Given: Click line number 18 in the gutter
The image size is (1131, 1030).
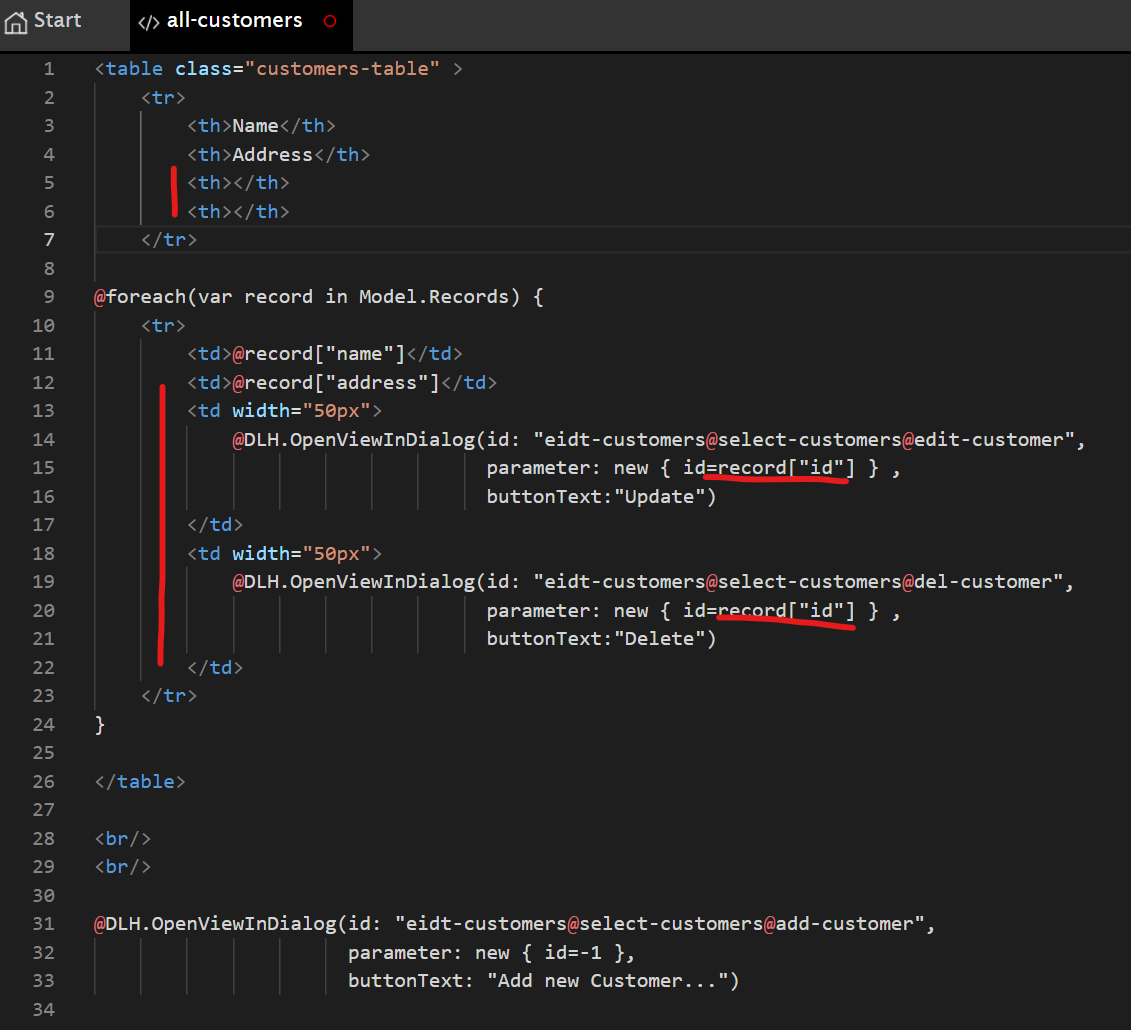Looking at the screenshot, I should point(43,553).
